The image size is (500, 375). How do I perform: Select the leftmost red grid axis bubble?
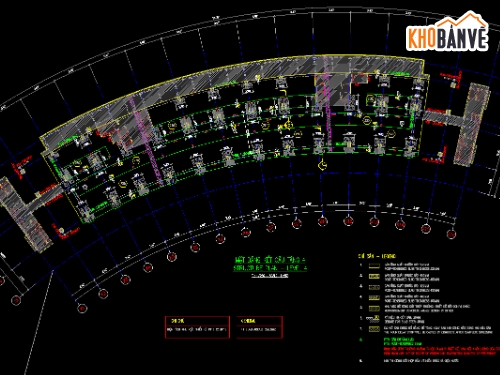coord(16,300)
